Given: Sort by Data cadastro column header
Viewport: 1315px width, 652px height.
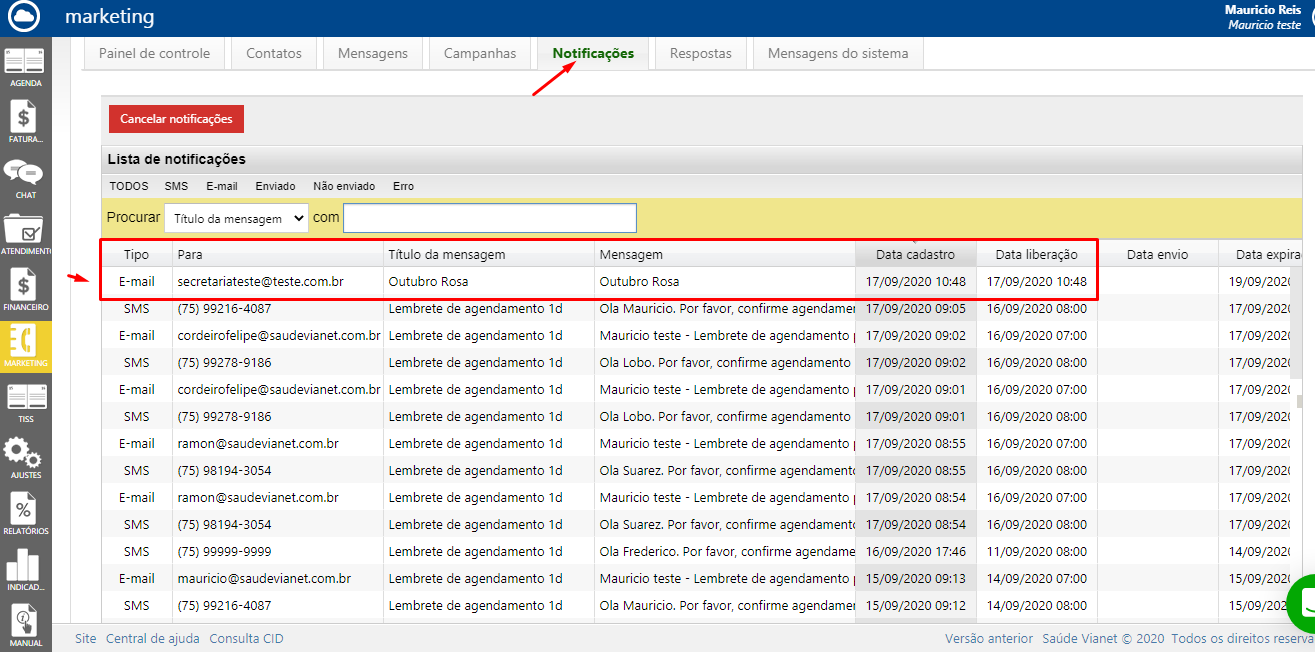Looking at the screenshot, I should pos(915,255).
